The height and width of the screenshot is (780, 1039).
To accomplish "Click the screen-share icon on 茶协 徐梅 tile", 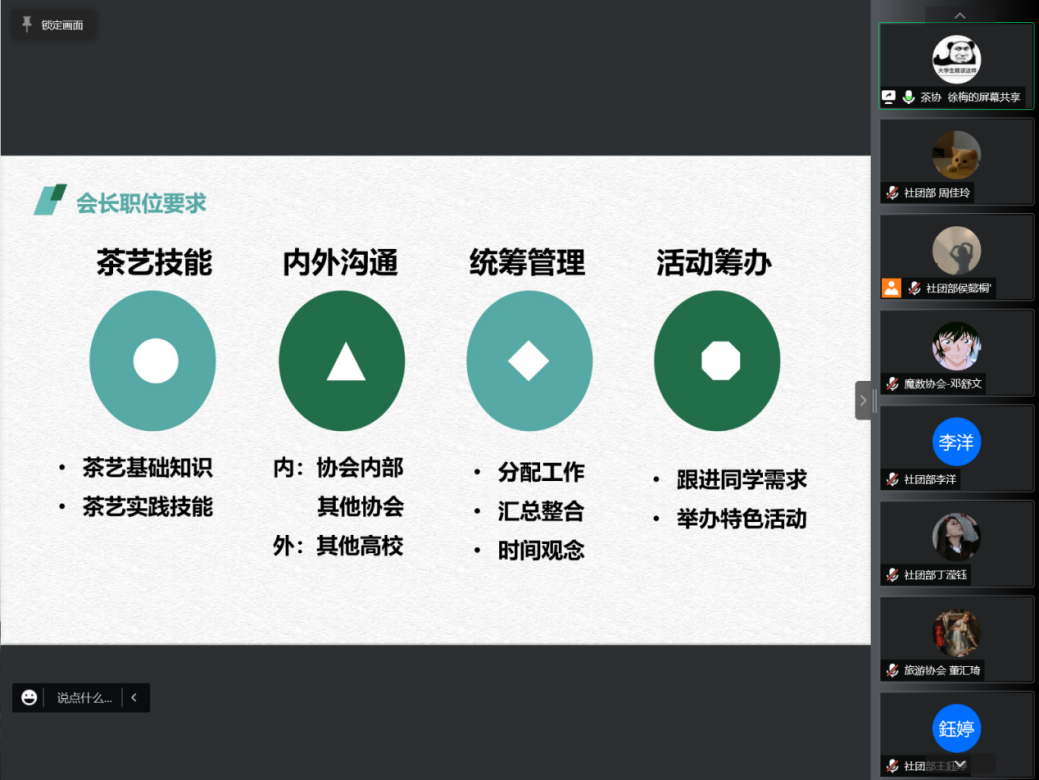I will click(889, 97).
